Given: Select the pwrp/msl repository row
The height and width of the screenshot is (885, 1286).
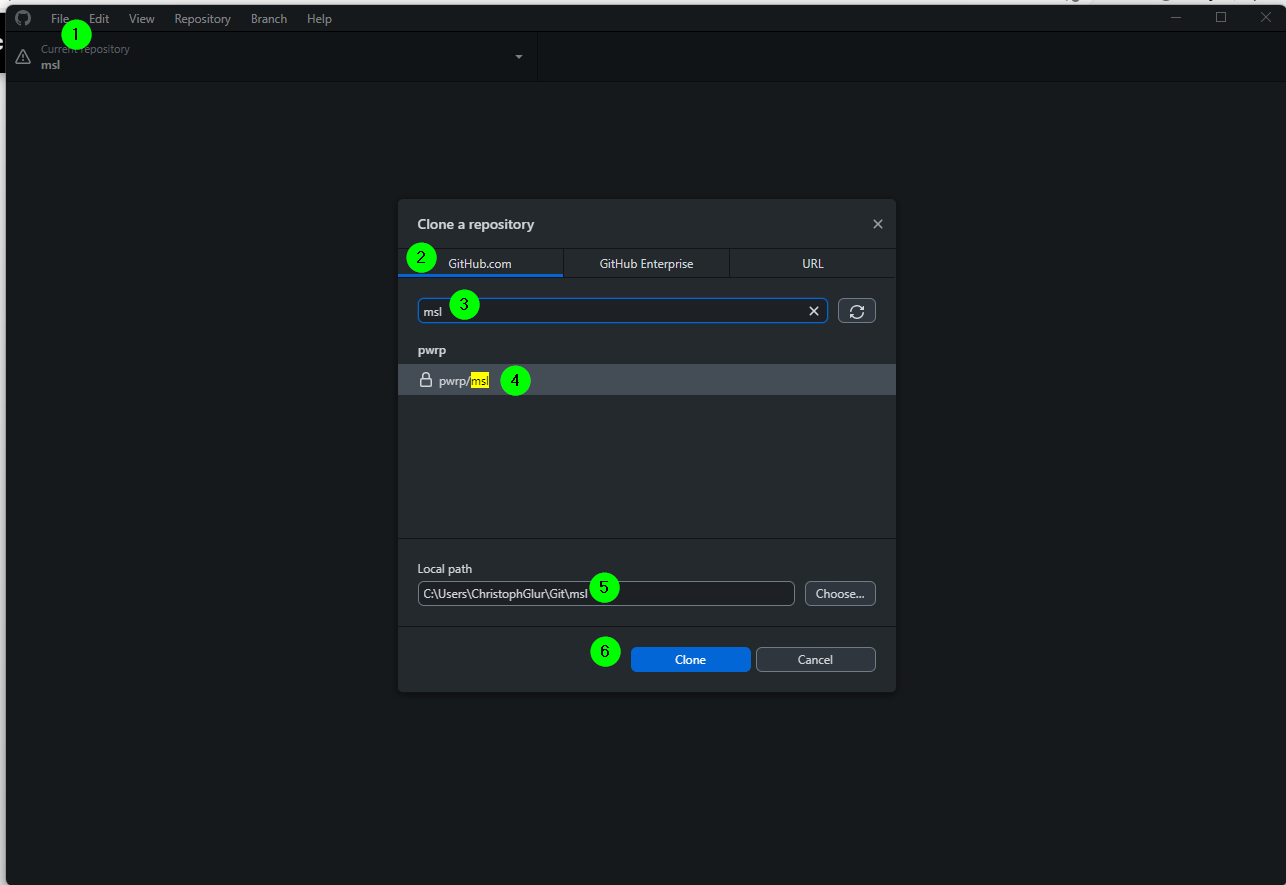Looking at the screenshot, I should 647,380.
